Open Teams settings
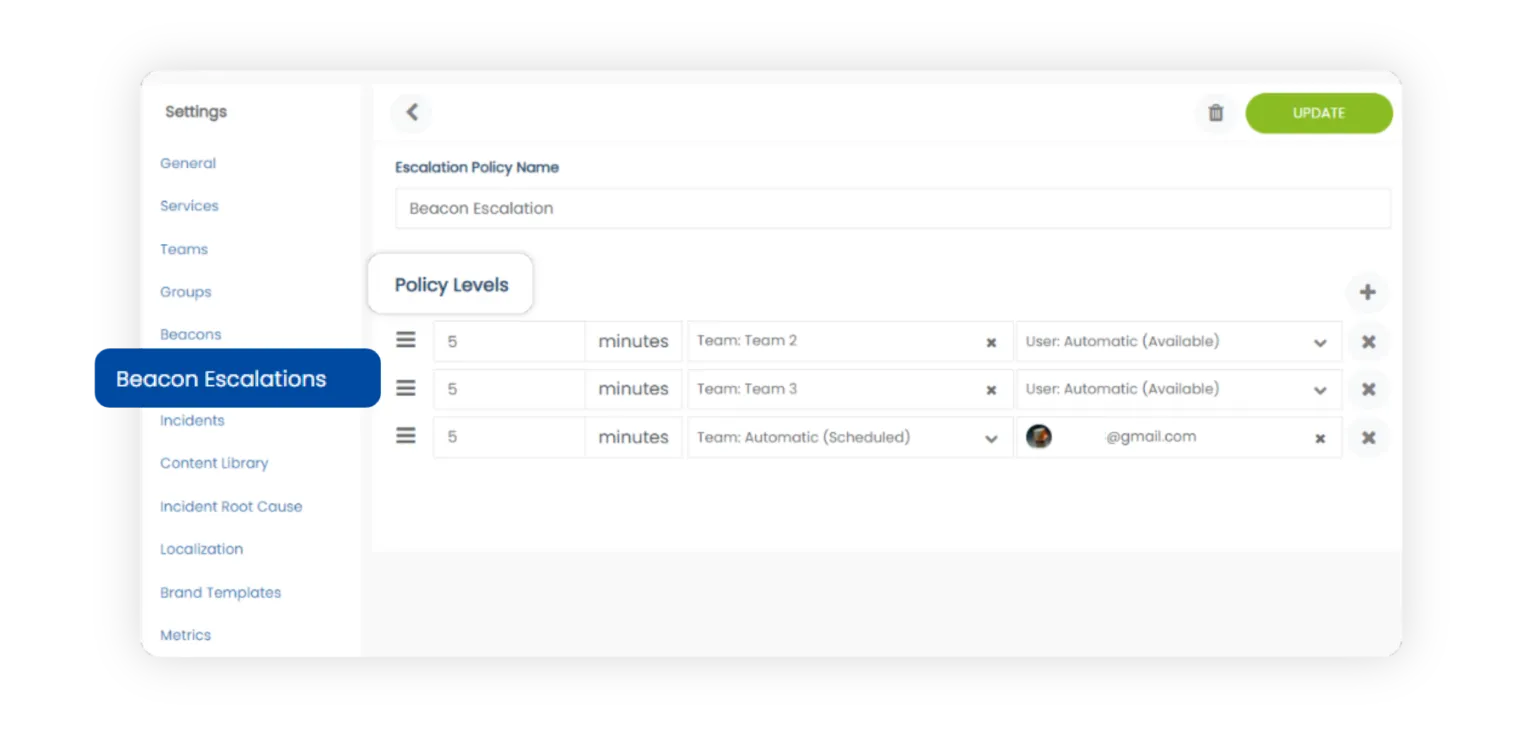 point(184,249)
